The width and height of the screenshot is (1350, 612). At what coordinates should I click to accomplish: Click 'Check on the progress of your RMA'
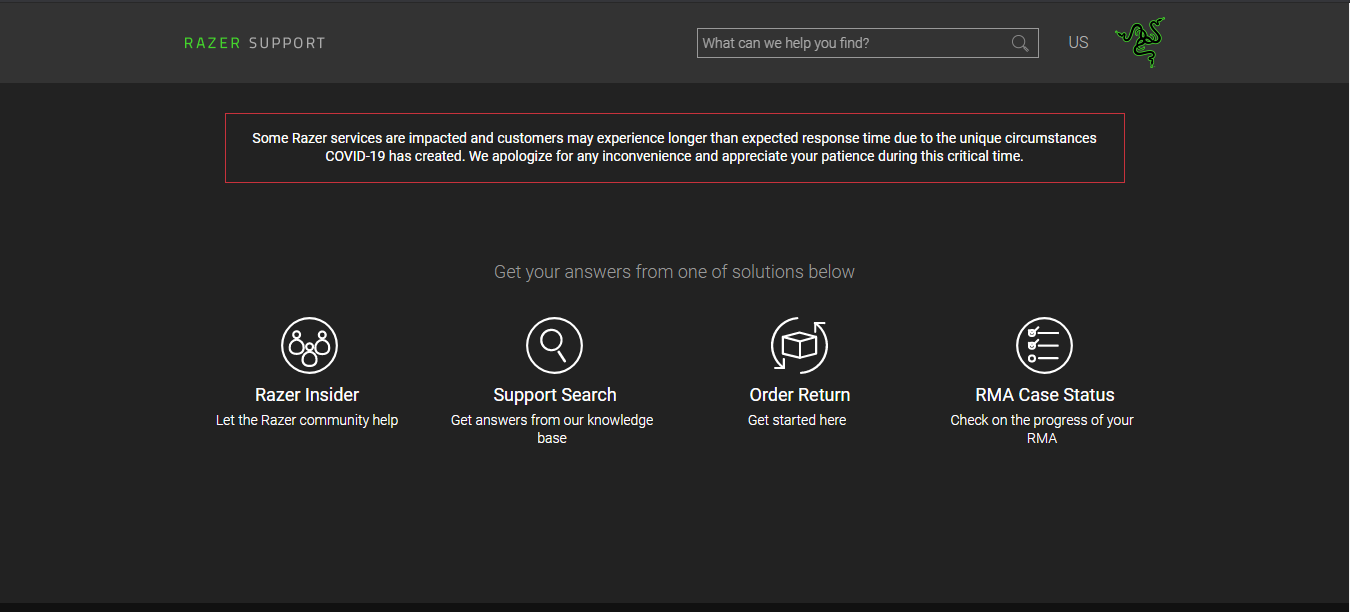1042,429
